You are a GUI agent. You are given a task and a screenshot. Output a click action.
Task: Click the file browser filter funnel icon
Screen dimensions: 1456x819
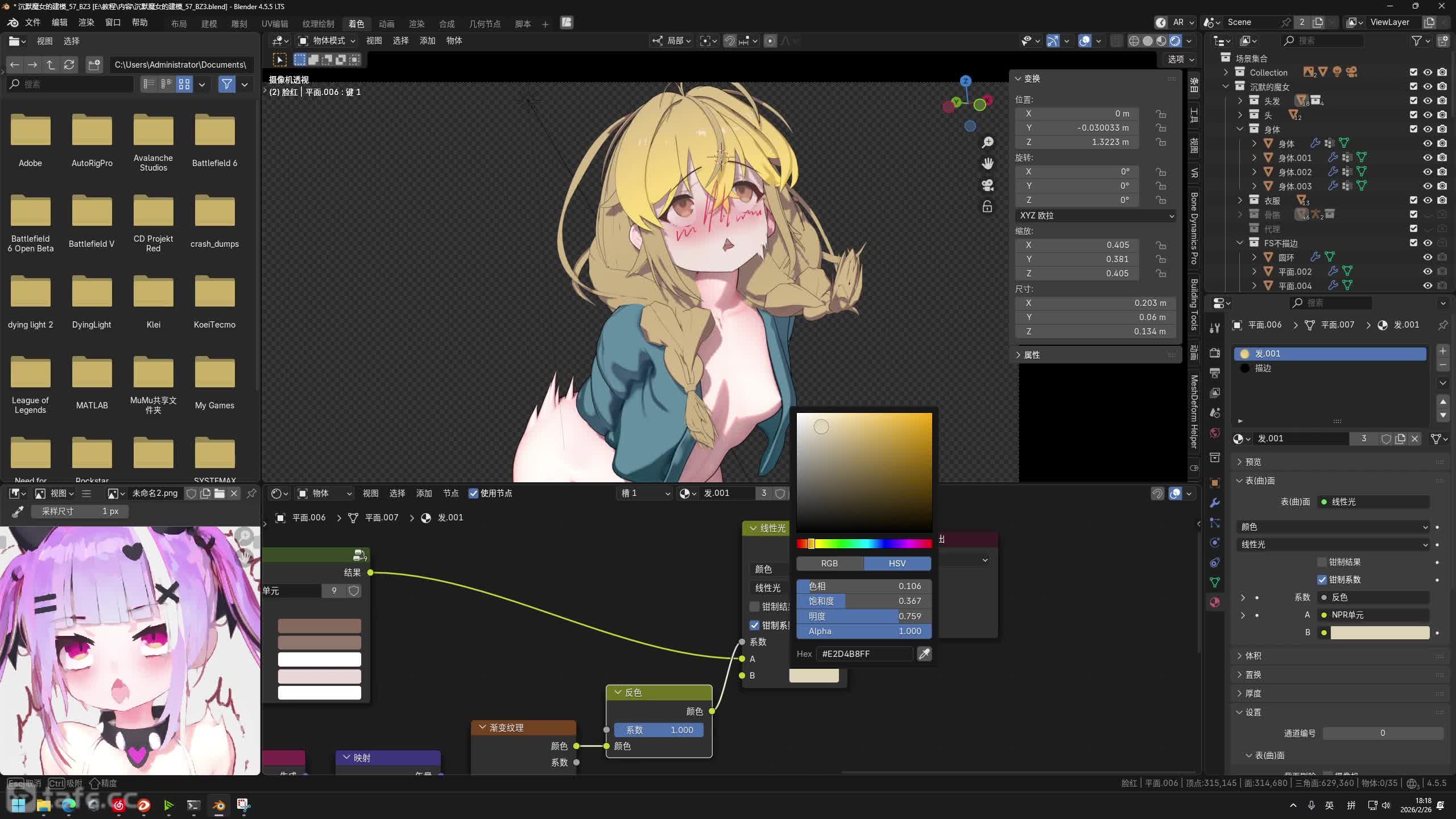(x=226, y=84)
